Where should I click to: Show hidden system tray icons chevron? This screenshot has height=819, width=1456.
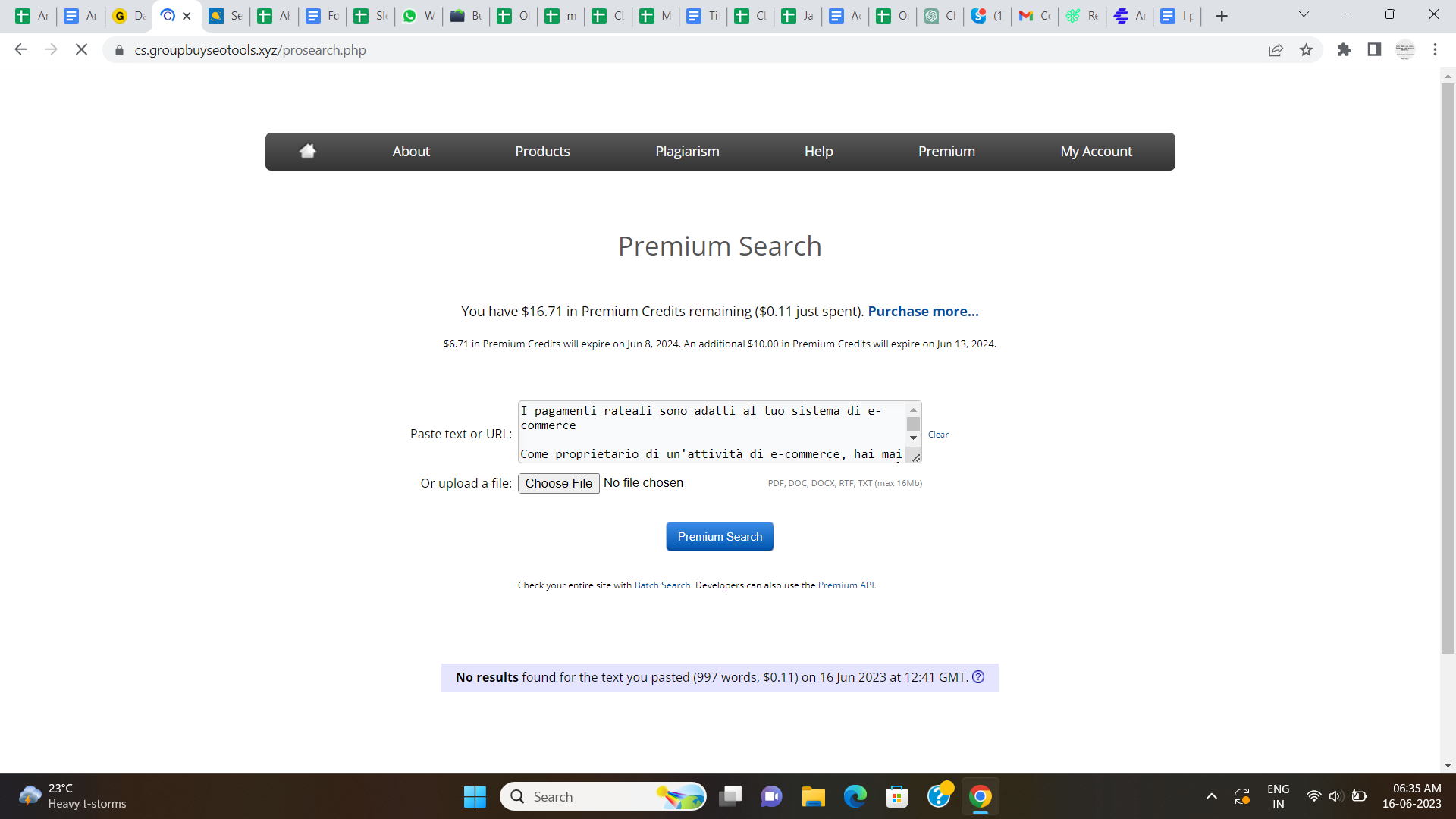[1211, 796]
